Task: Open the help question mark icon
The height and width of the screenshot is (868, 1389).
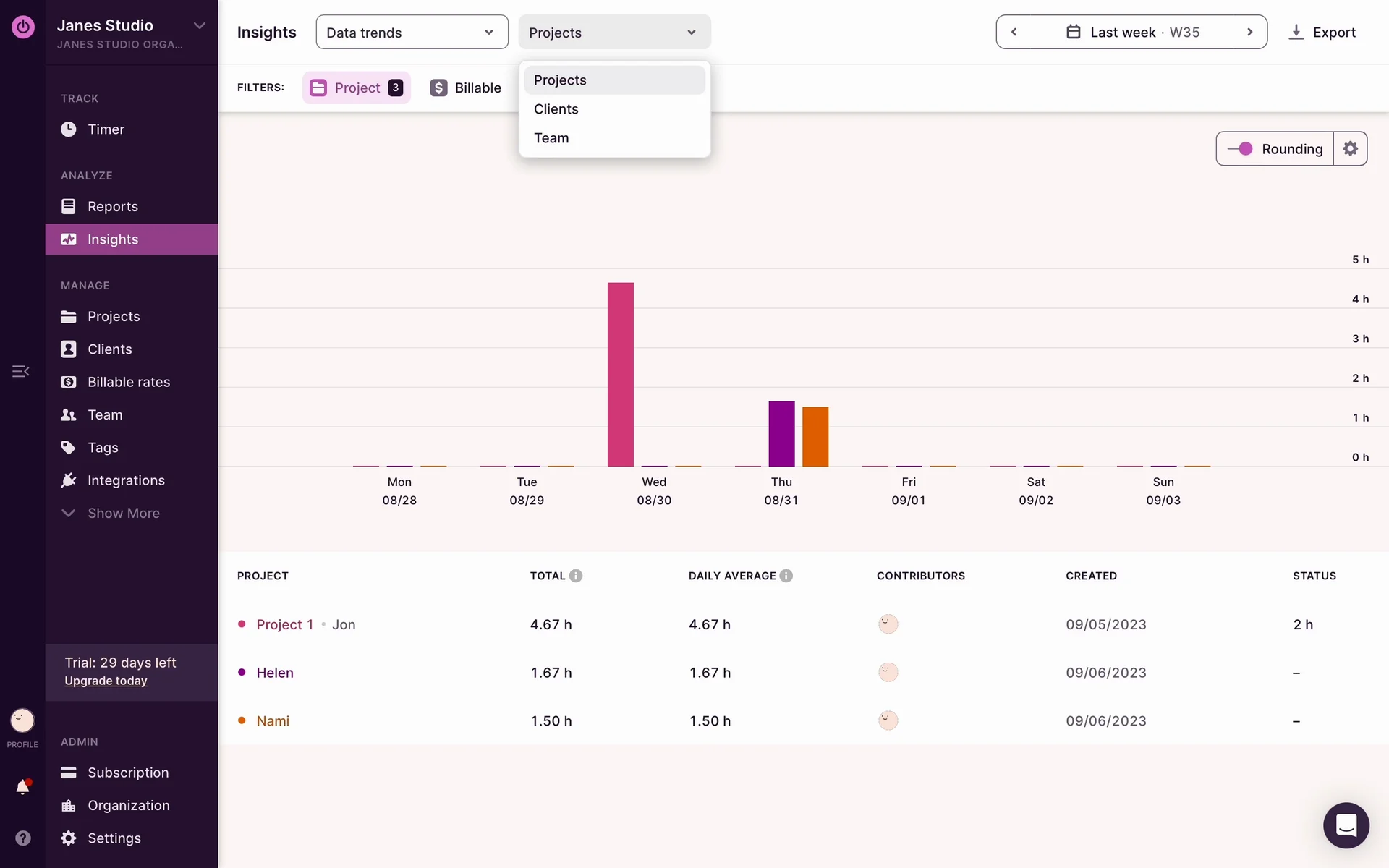Action: [x=22, y=838]
